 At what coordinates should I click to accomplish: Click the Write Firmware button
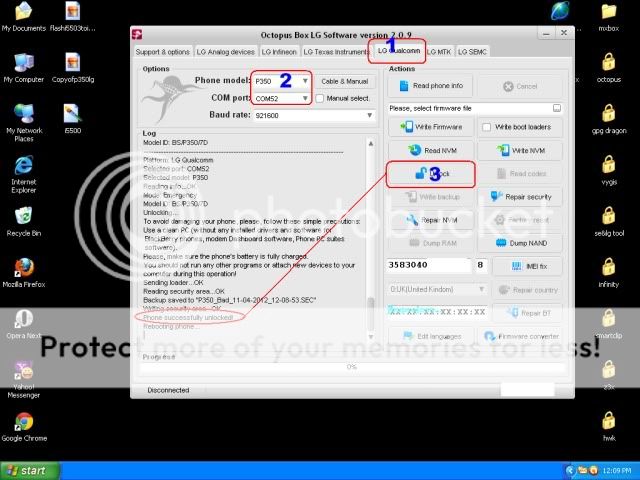431,127
